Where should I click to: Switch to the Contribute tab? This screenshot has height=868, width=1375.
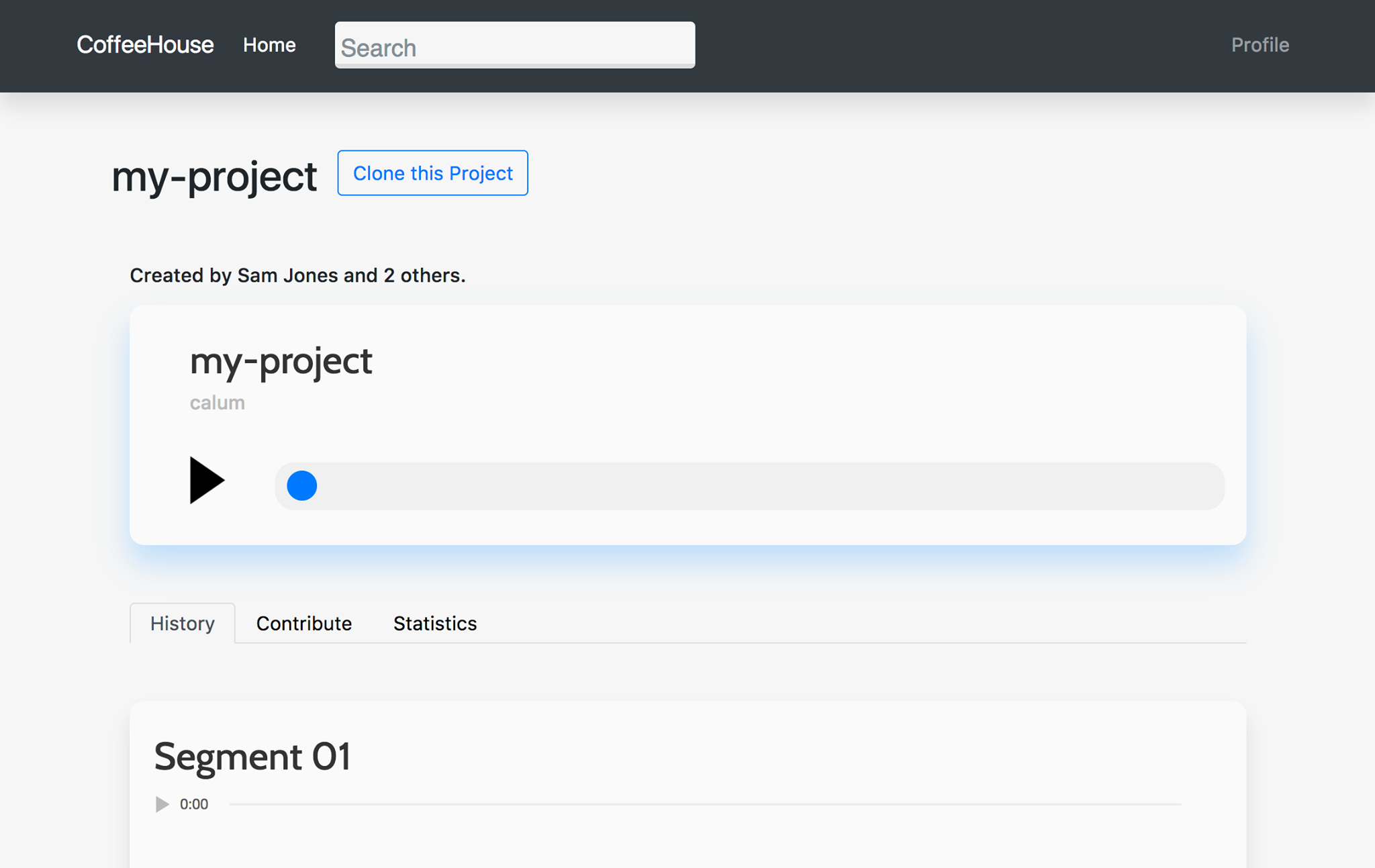click(x=303, y=623)
